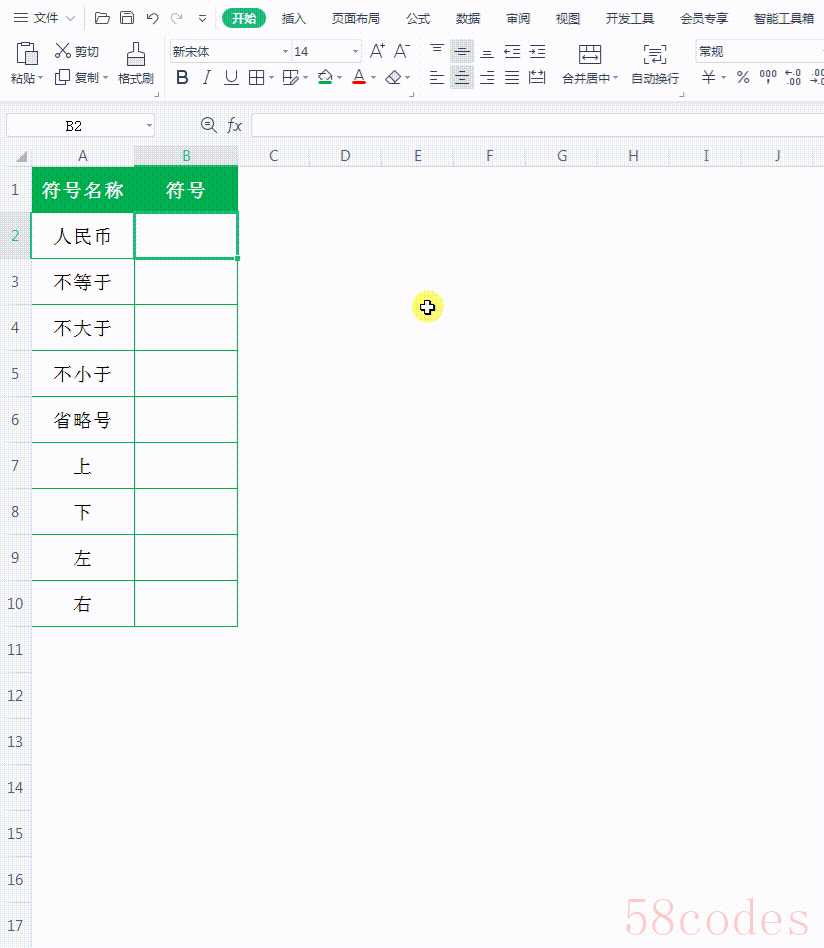Toggle Underline formatting
Screen dimensions: 824x948
(231, 77)
